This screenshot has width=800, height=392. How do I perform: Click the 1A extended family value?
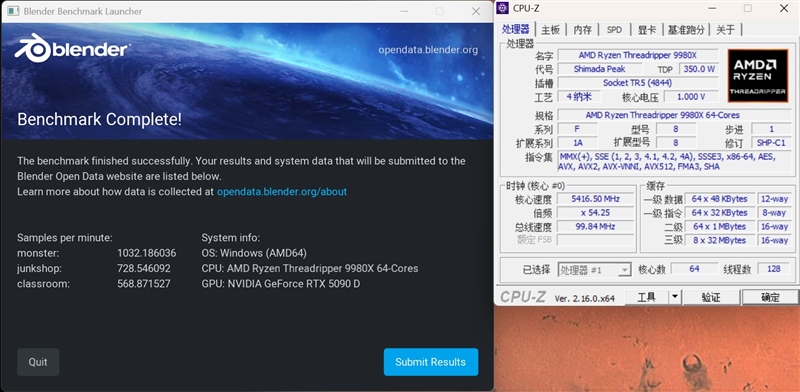click(578, 143)
